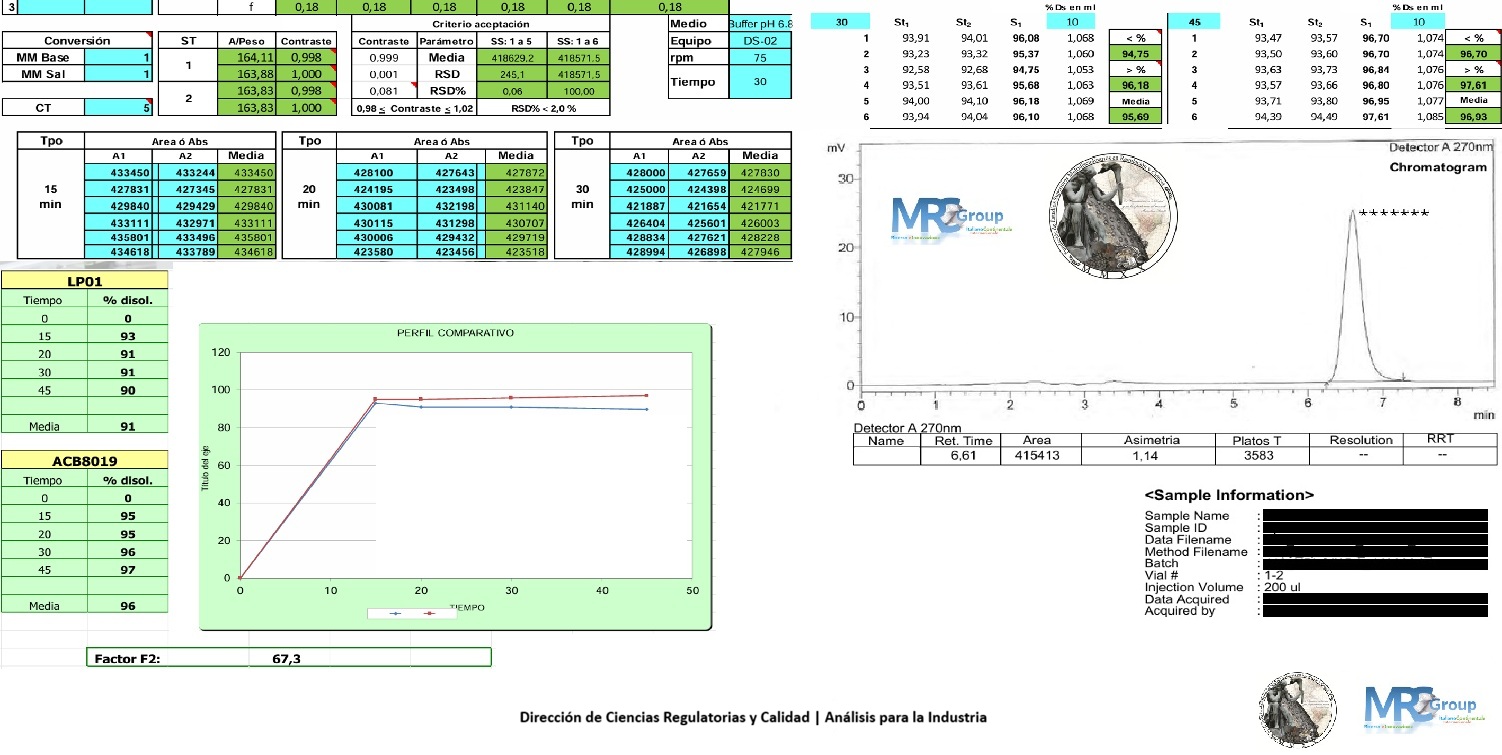Select the "RSD% < 2,0 %" criterion cell

(x=543, y=107)
